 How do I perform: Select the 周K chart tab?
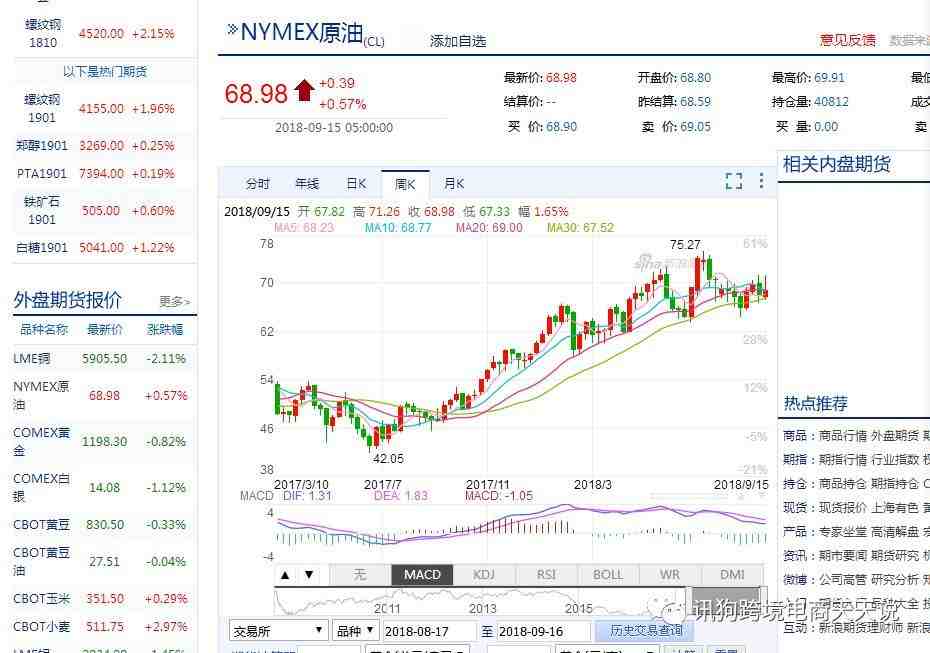pyautogui.click(x=405, y=184)
